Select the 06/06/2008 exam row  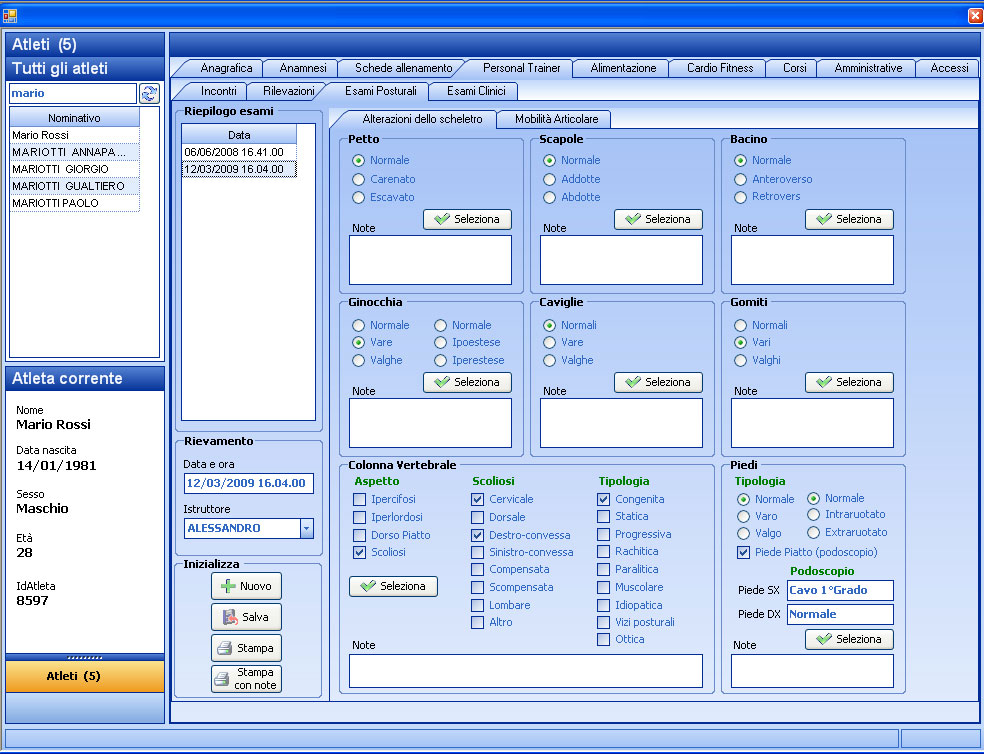pos(233,152)
